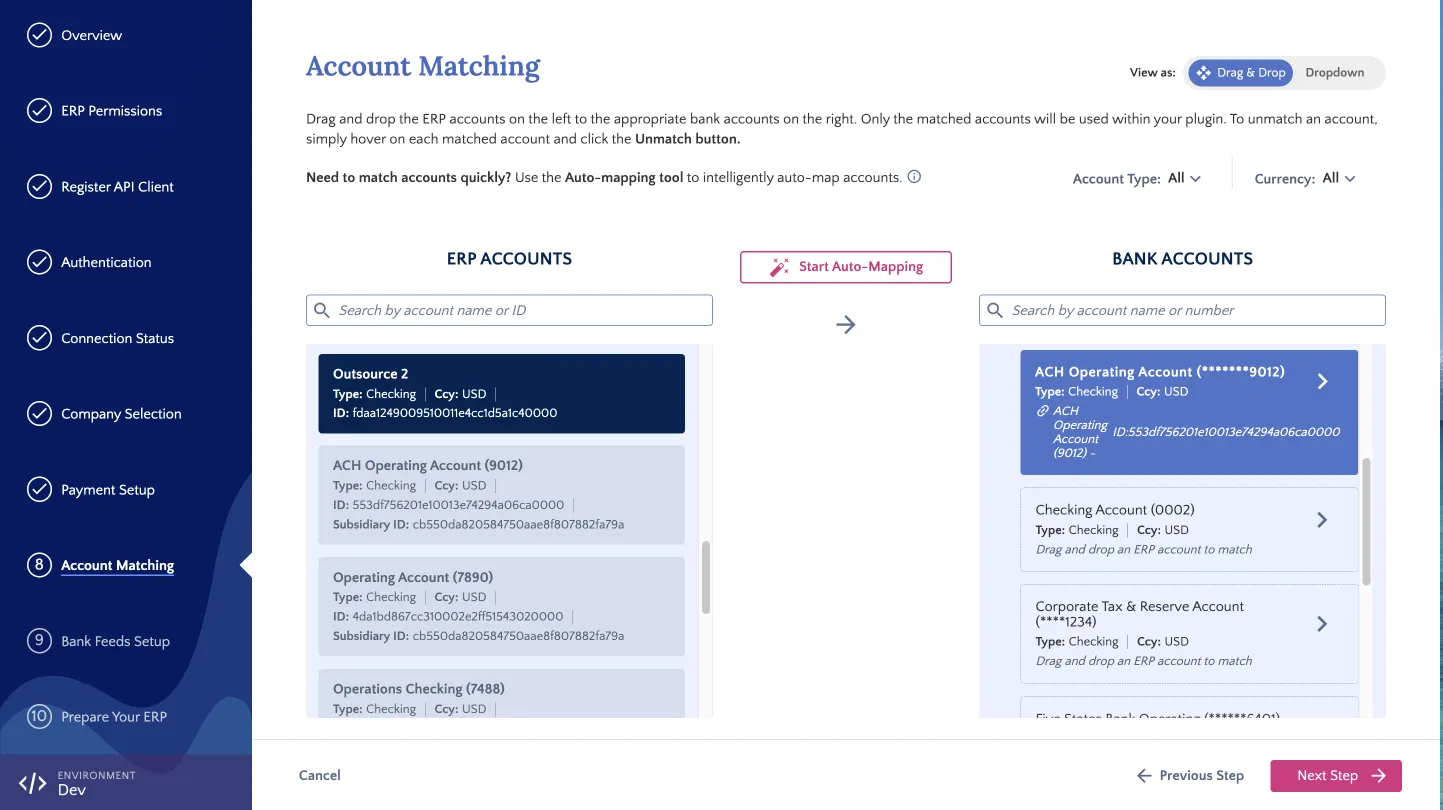The height and width of the screenshot is (810, 1443).
Task: Click the Connection Status checkmark icon
Action: click(x=39, y=338)
